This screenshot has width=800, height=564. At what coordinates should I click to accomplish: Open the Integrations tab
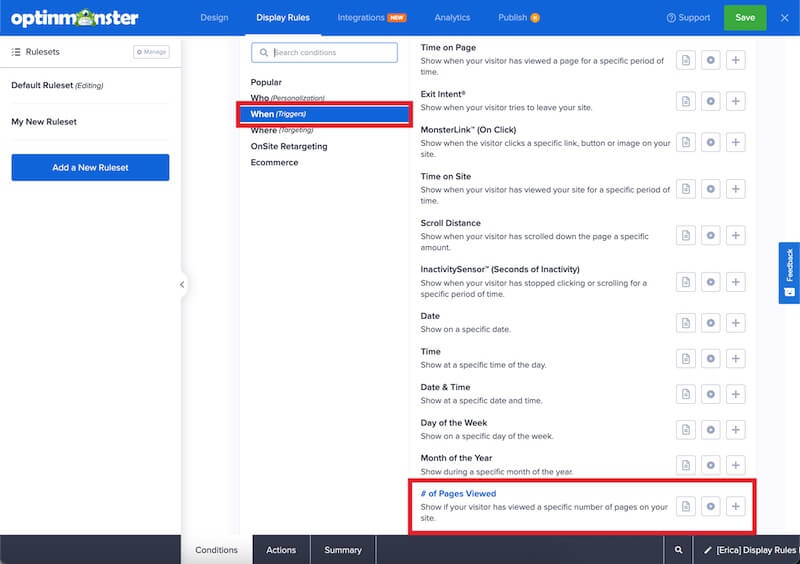(x=370, y=17)
